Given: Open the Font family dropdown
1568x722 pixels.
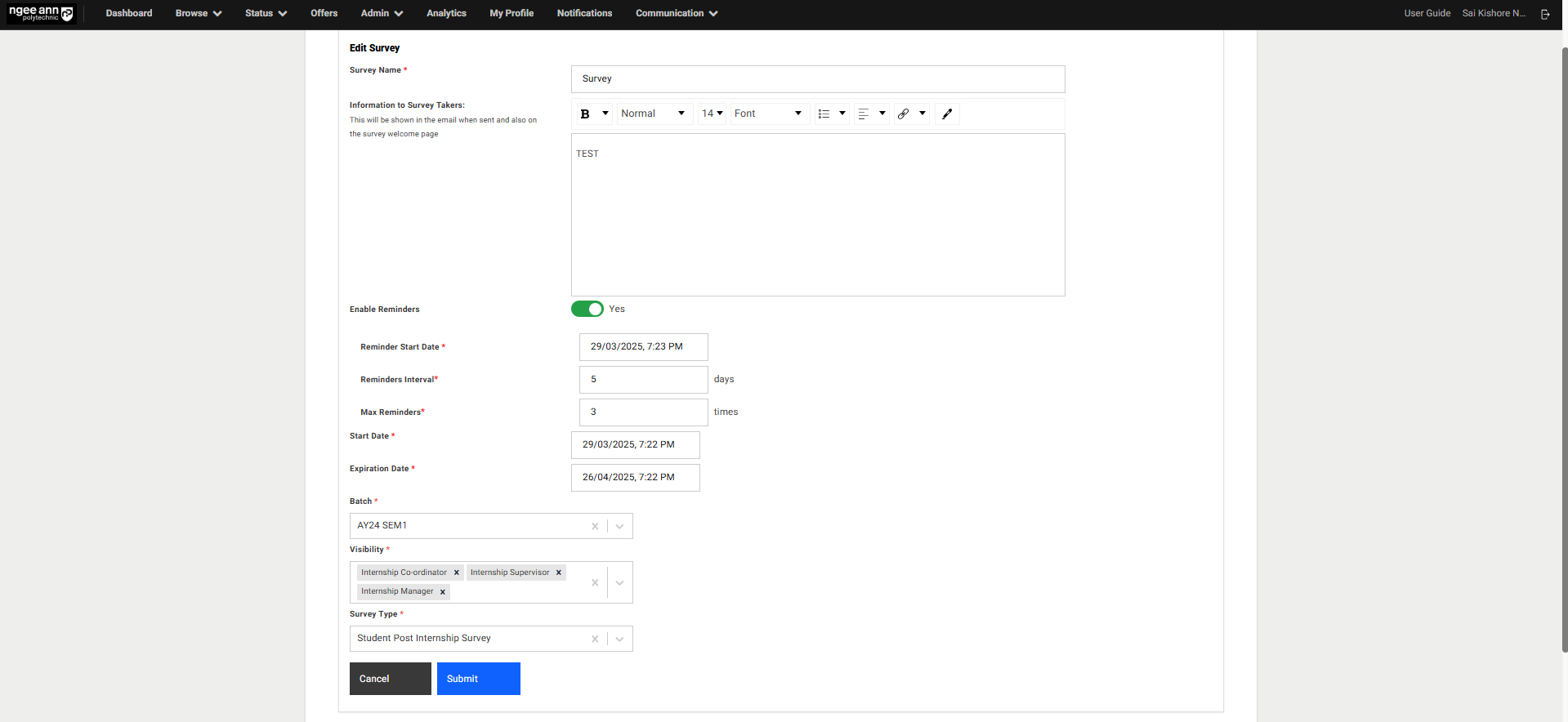Looking at the screenshot, I should point(767,114).
